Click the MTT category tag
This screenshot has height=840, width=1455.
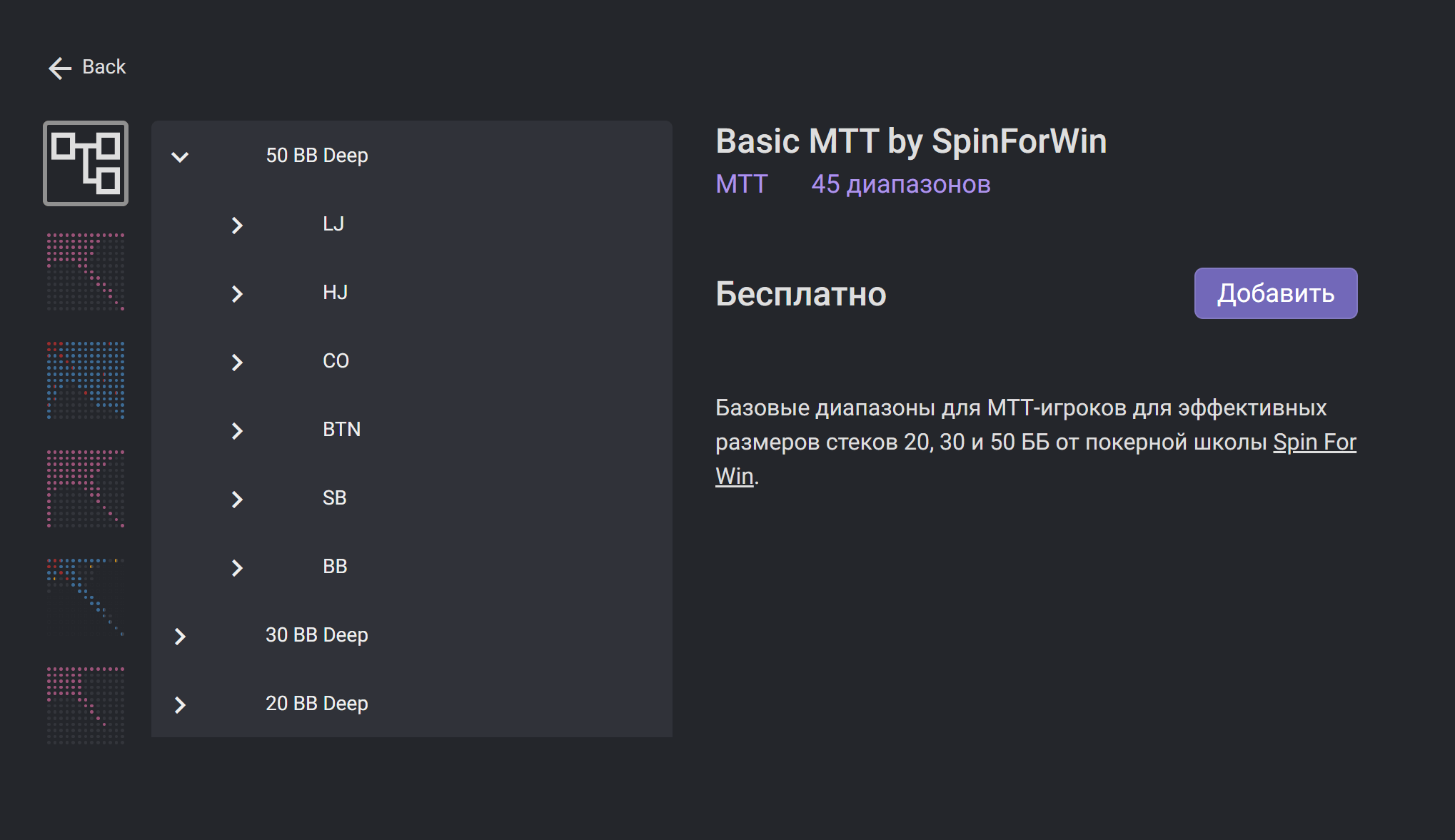pyautogui.click(x=741, y=184)
